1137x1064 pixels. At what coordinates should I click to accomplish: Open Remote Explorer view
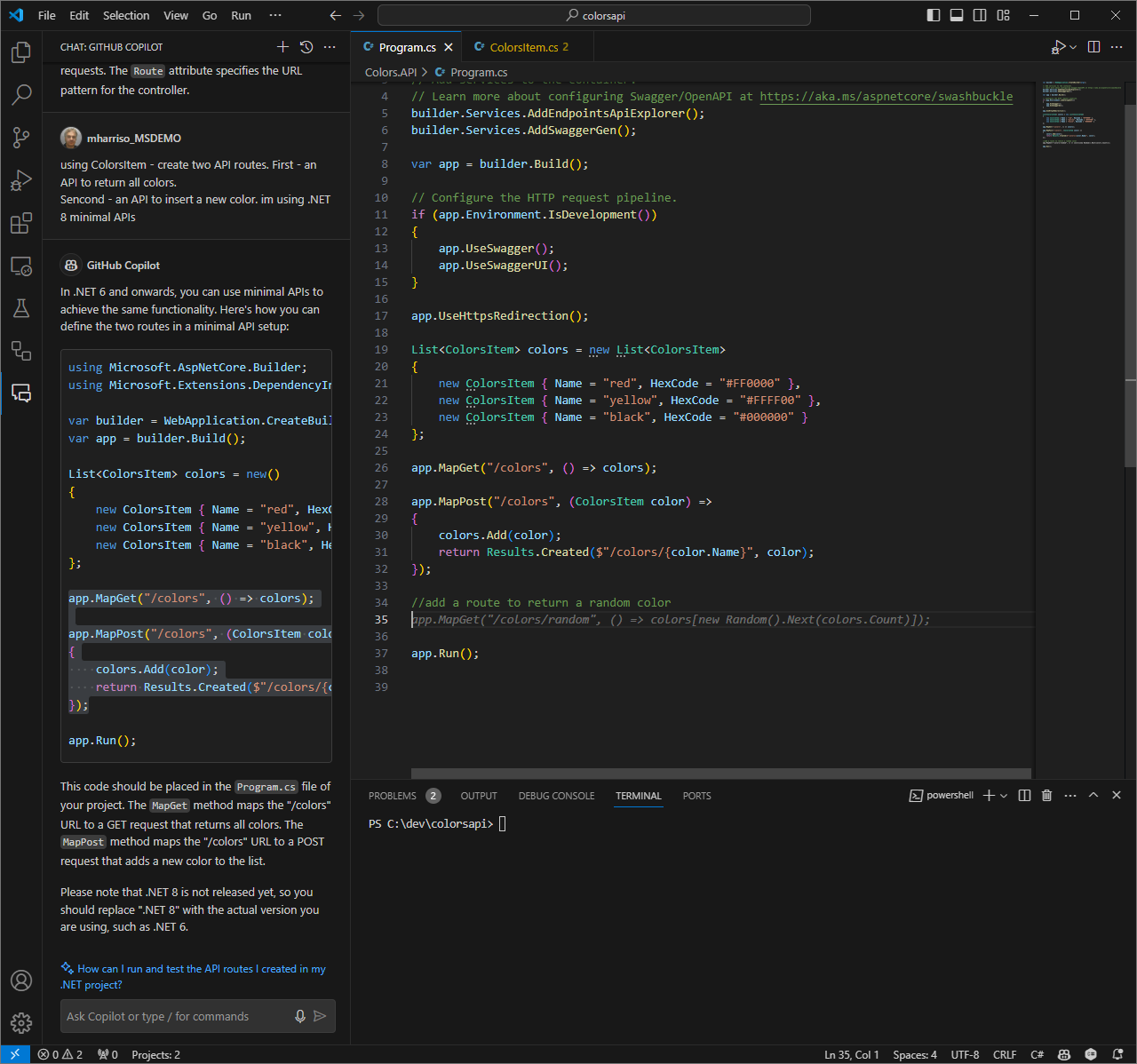click(21, 266)
